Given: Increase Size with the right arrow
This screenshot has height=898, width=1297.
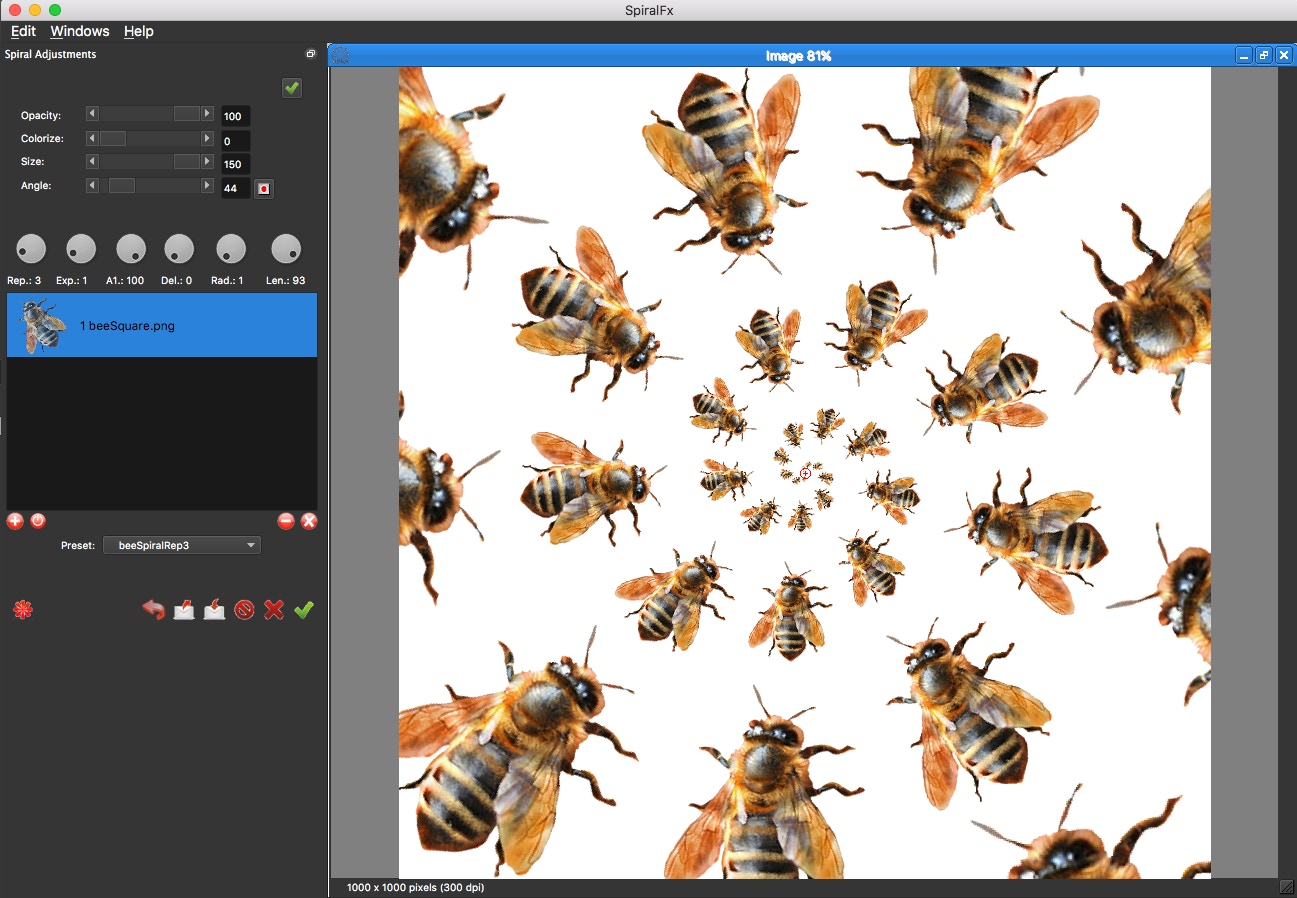Looking at the screenshot, I should tap(208, 161).
